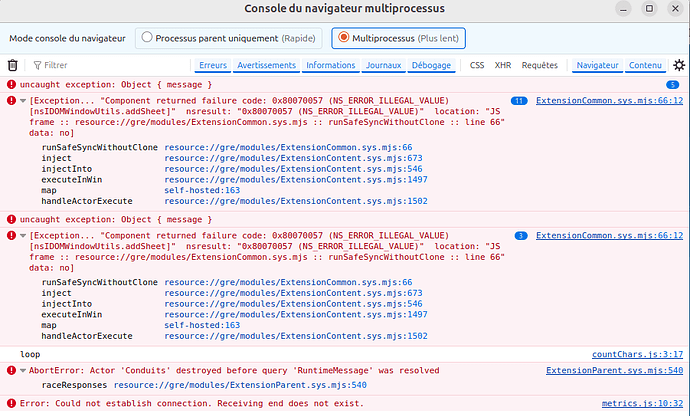Toggle the Contenu filter
The width and height of the screenshot is (690, 416).
[645, 65]
